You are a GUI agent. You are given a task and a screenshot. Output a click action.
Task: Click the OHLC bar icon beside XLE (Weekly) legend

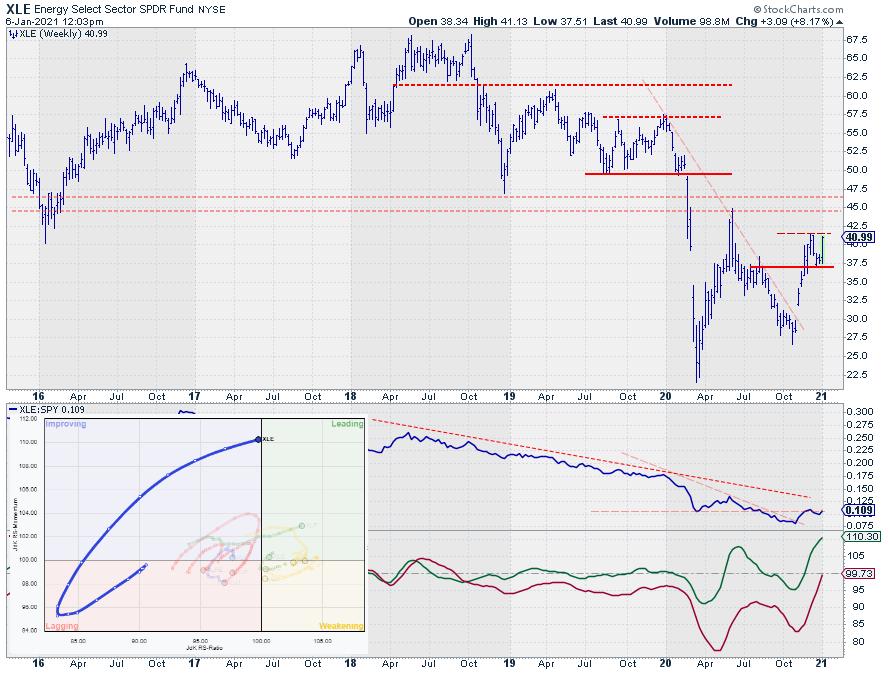point(12,34)
